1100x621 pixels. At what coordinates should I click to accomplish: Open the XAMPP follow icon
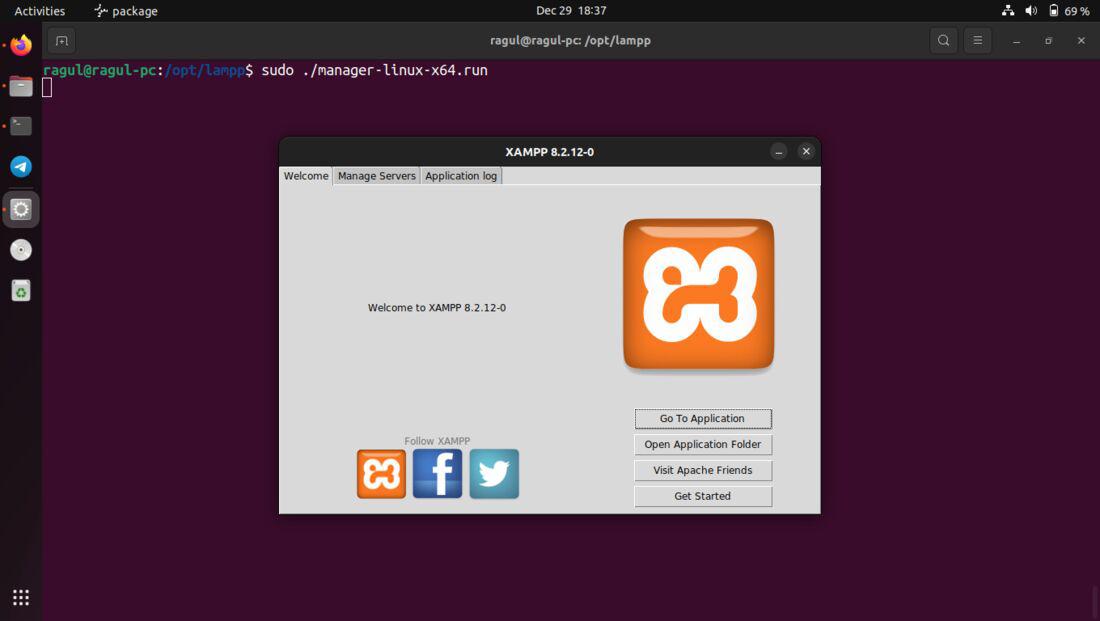pyautogui.click(x=381, y=474)
